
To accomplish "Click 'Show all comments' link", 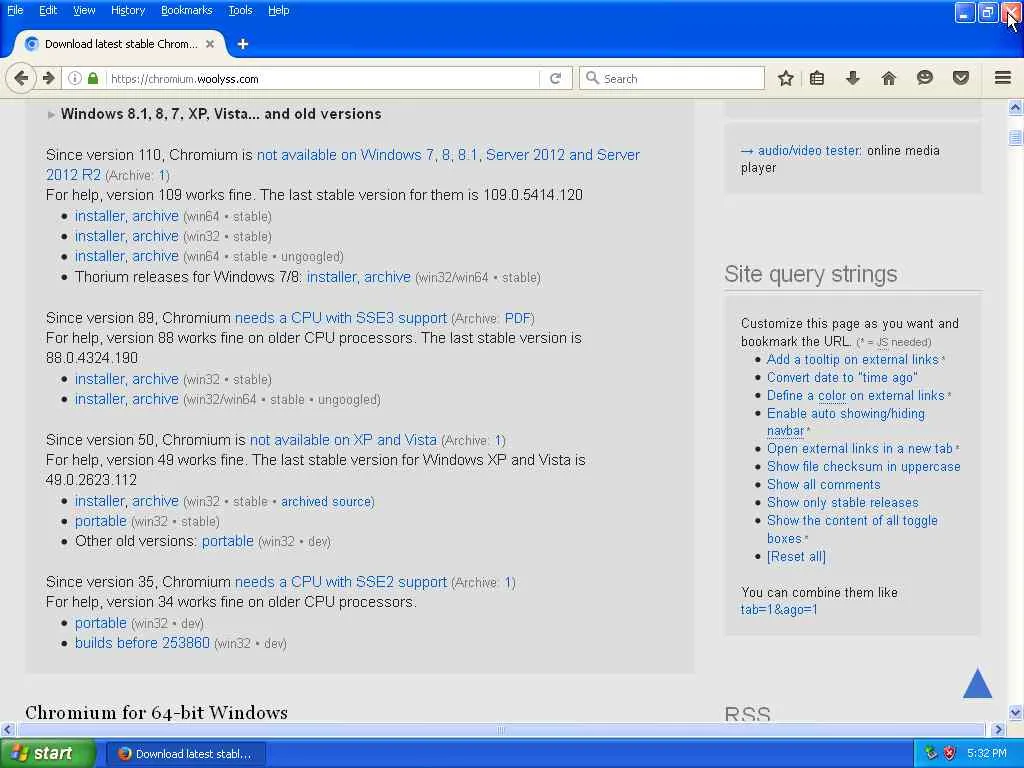I will point(824,485).
